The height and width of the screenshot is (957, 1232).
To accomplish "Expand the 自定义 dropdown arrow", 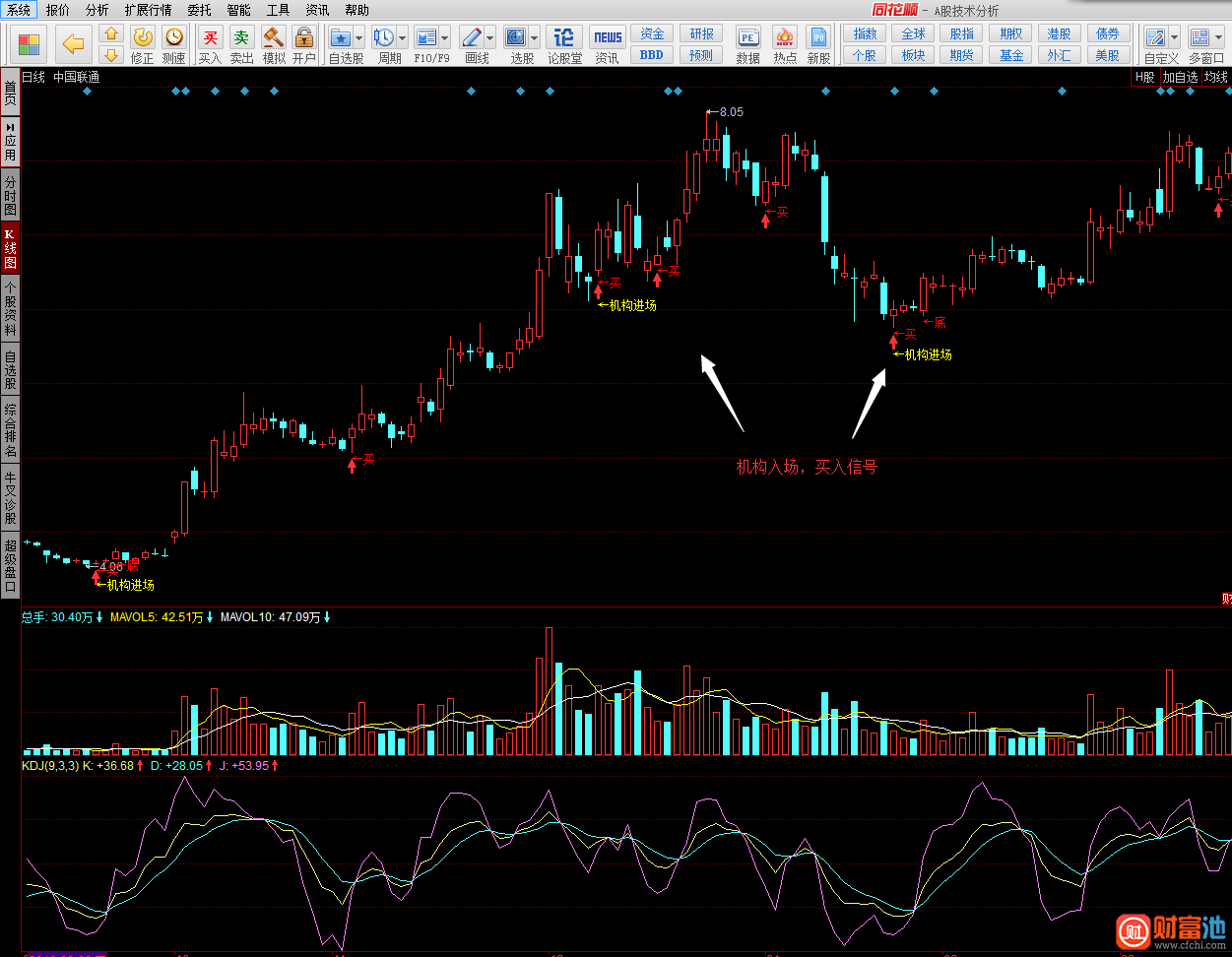I will [x=1175, y=38].
